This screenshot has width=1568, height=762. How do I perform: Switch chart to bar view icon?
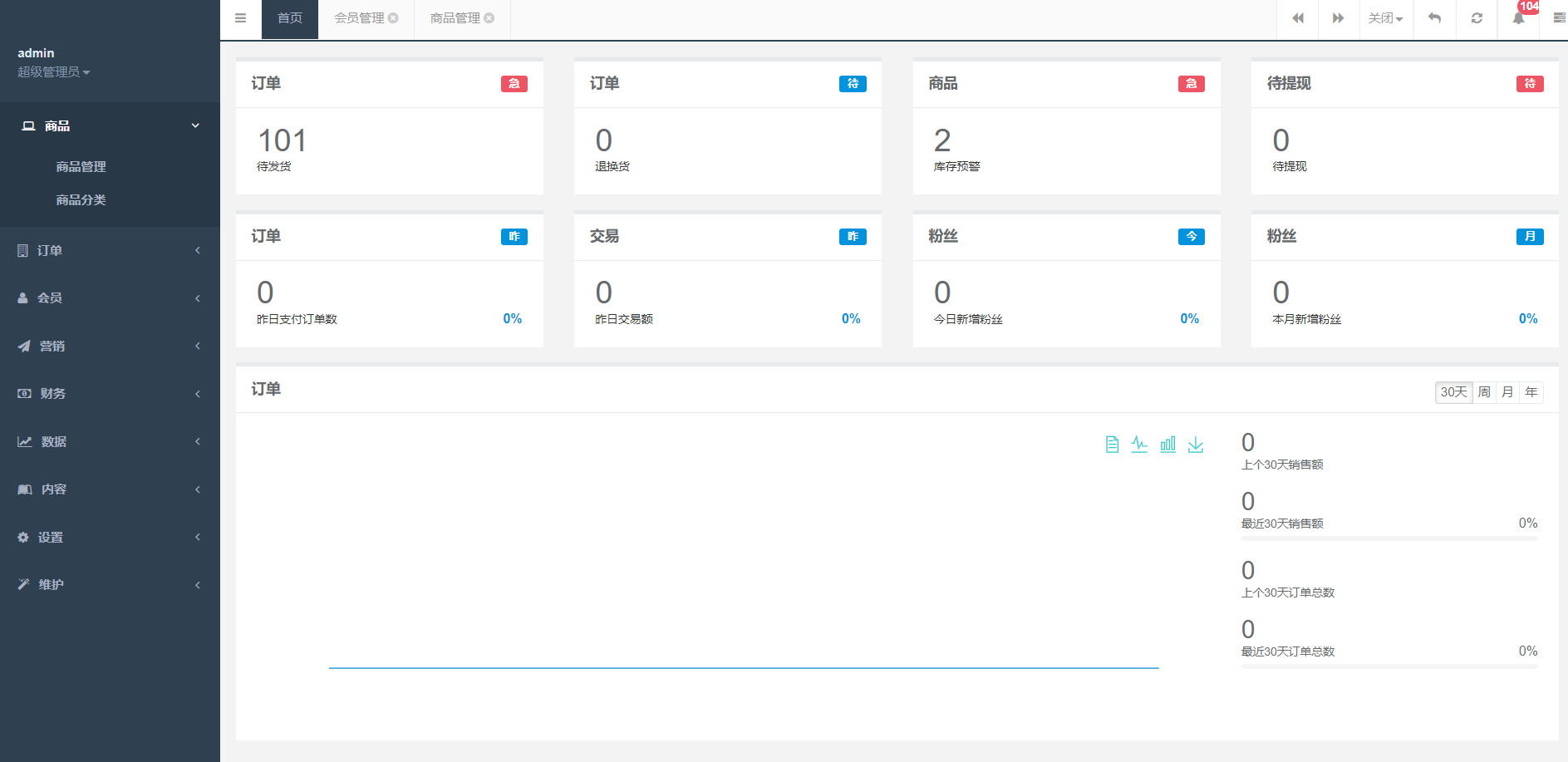pyautogui.click(x=1167, y=445)
